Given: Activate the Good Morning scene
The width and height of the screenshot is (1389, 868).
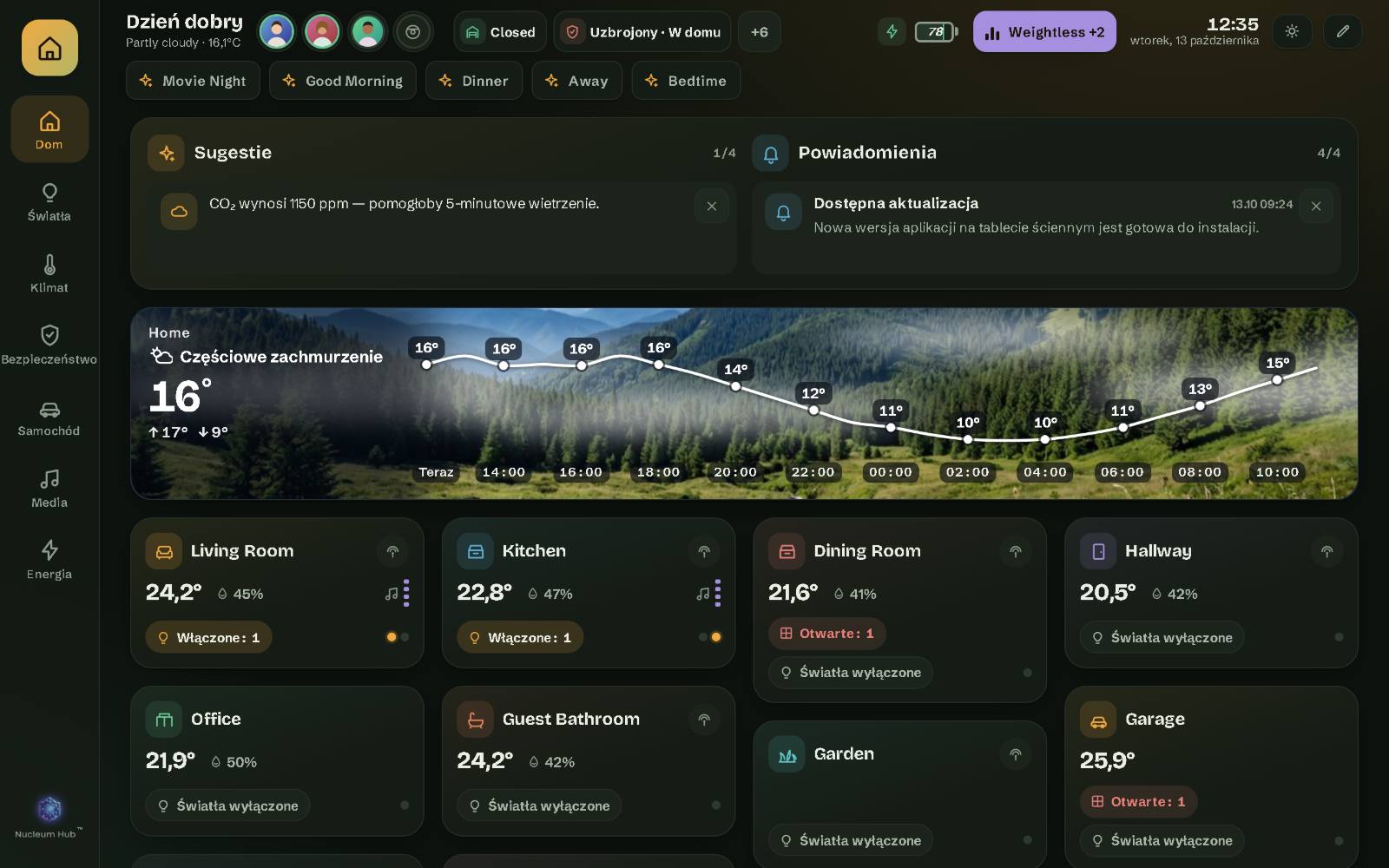Looking at the screenshot, I should pos(343,81).
